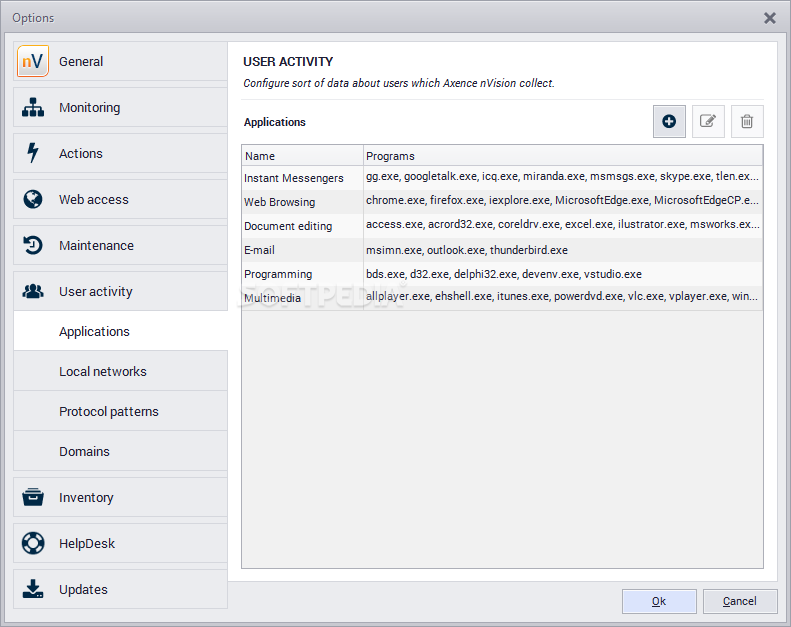Click the Web access globe icon
The image size is (791, 627).
(33, 199)
